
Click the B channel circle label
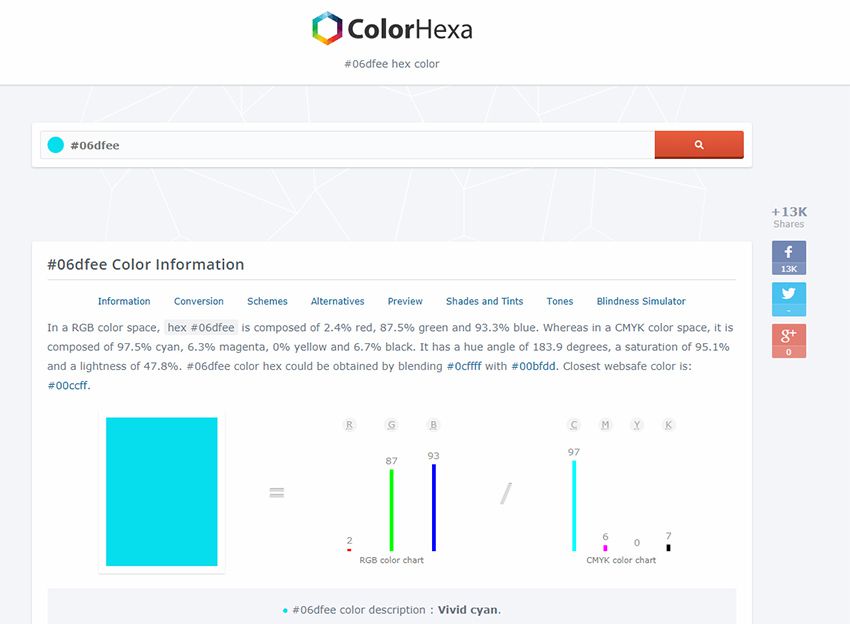click(x=433, y=425)
